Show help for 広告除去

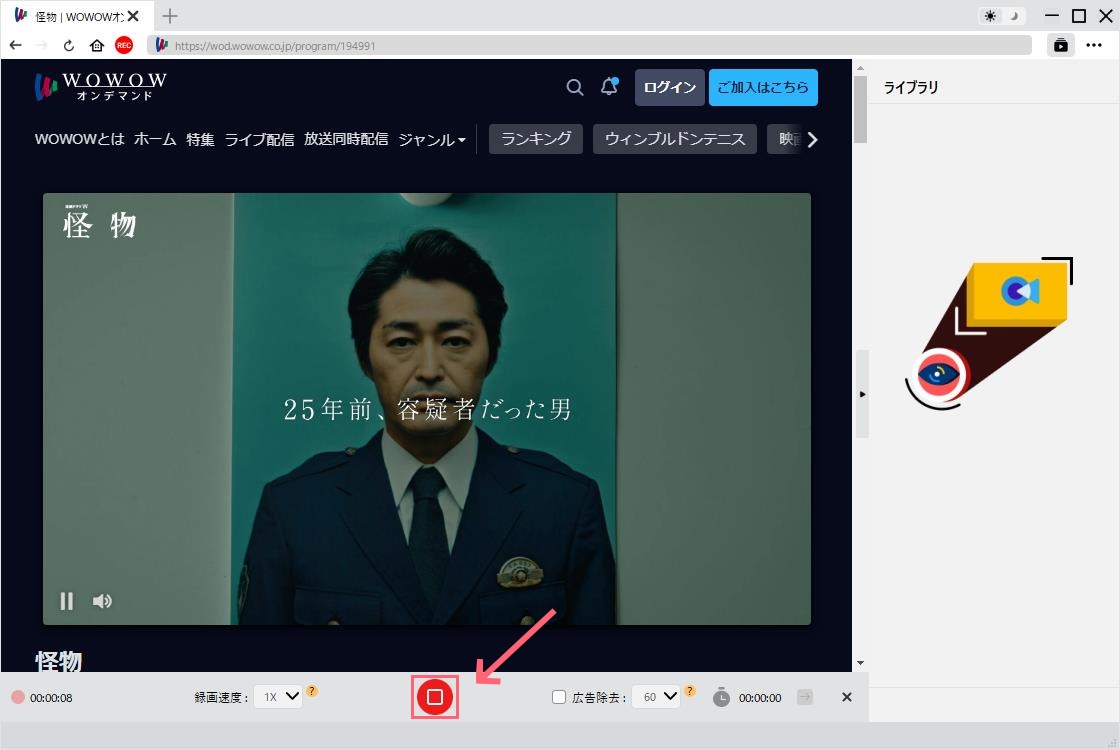pyautogui.click(x=689, y=691)
